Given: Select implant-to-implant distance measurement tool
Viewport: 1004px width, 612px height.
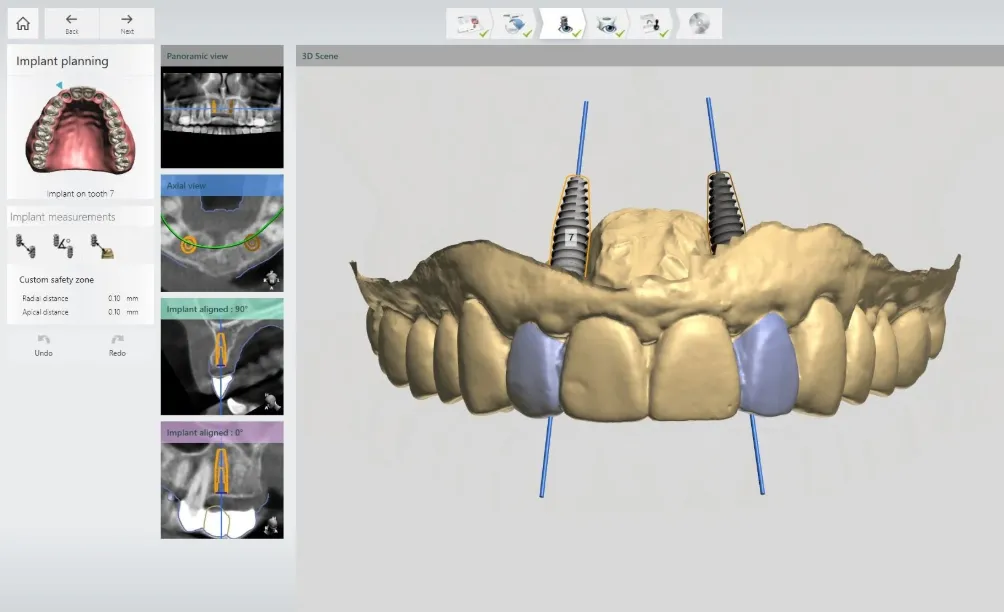Looking at the screenshot, I should point(26,246).
